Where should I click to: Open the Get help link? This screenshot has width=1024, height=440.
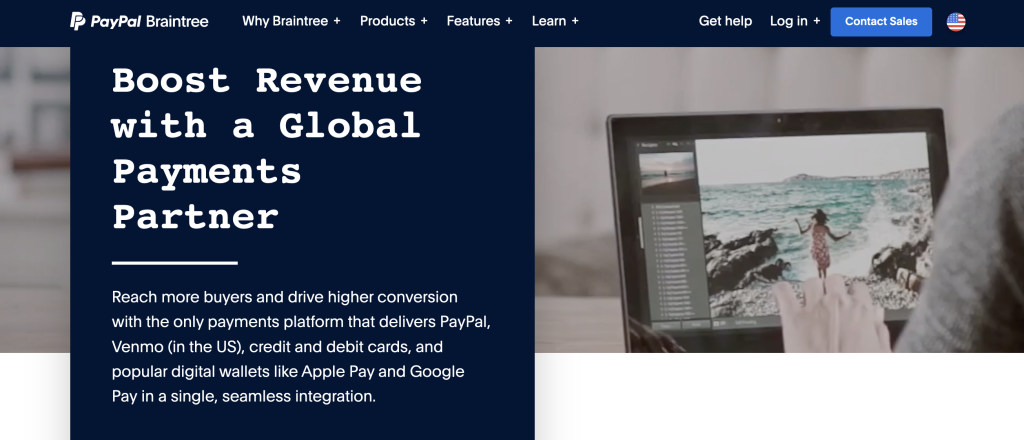(725, 21)
